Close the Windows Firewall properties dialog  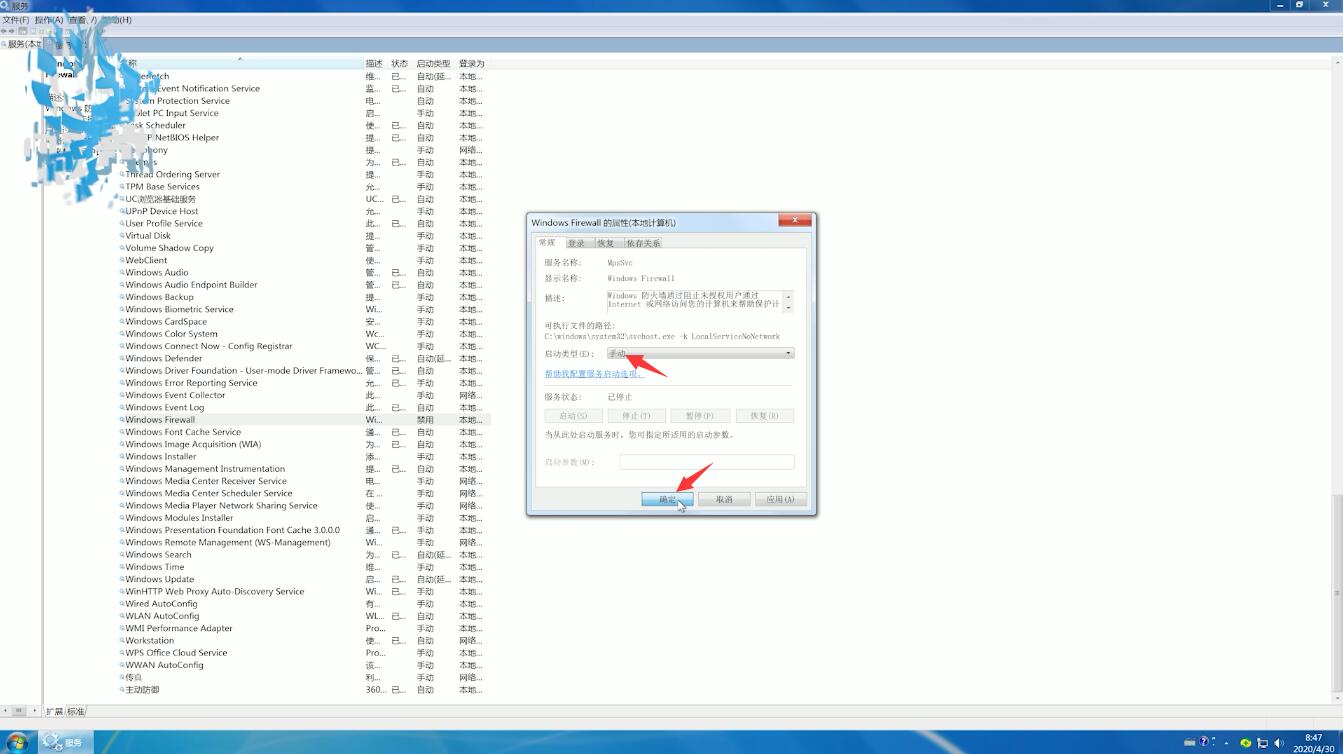tap(795, 221)
